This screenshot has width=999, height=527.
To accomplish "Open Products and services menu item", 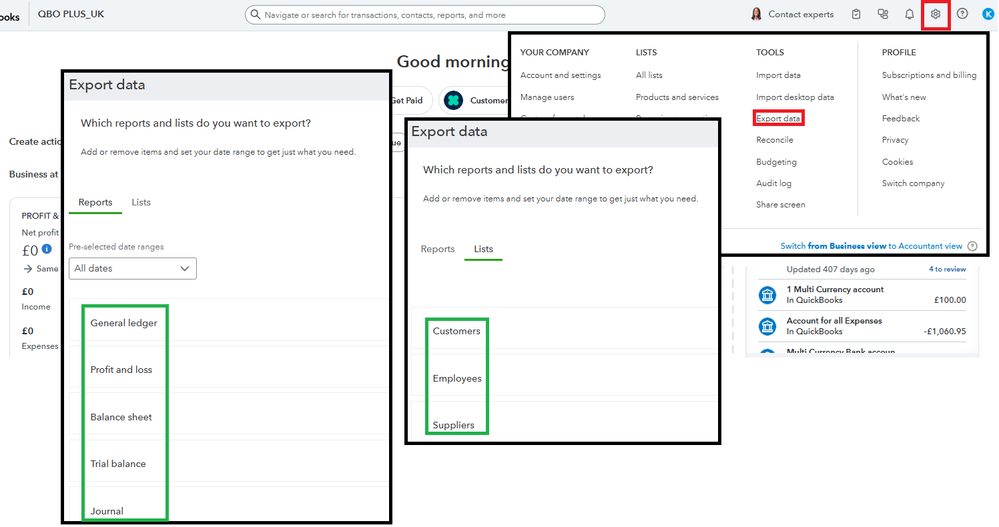I will tap(677, 97).
